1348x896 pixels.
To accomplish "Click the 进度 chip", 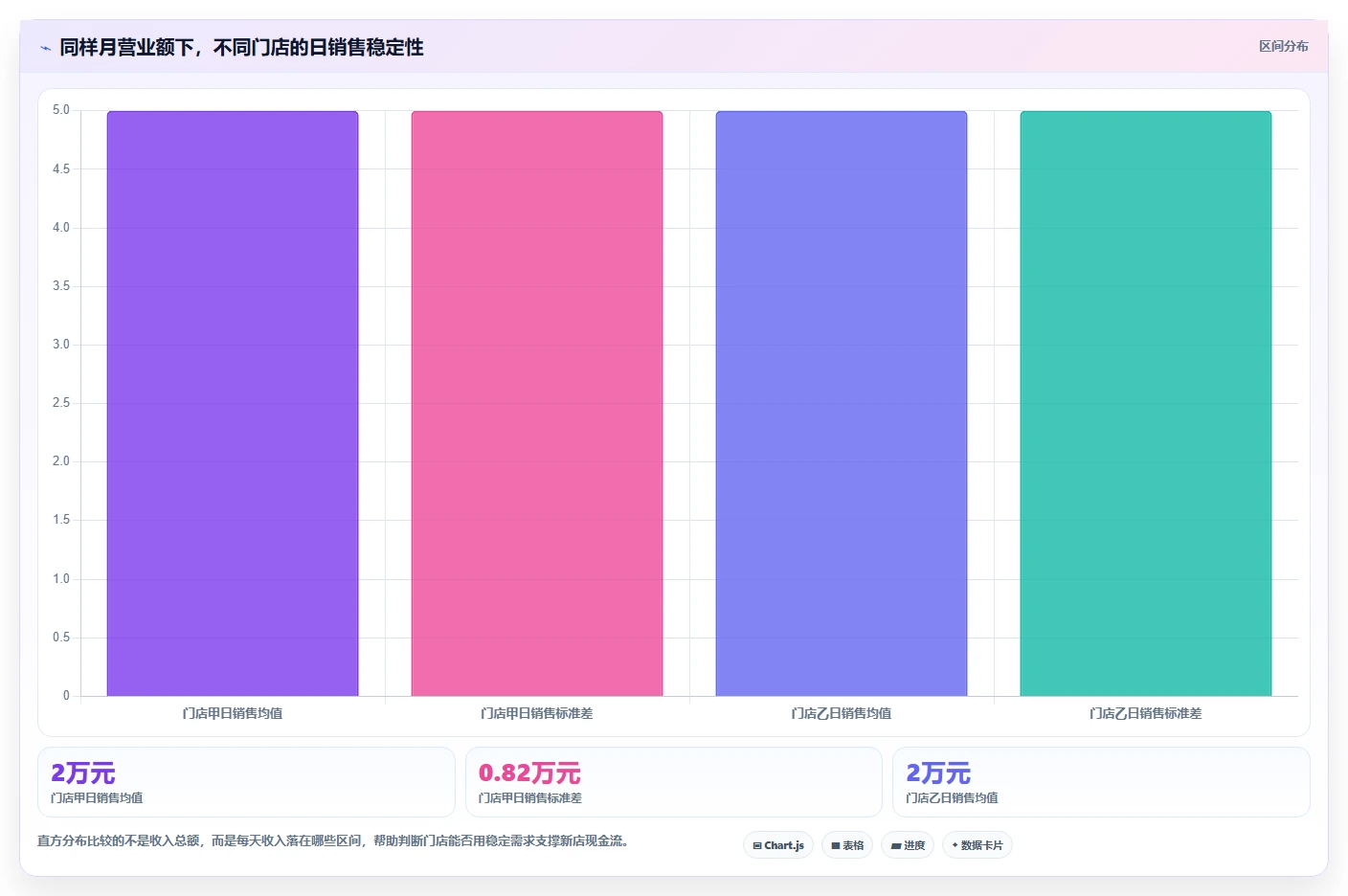I will pyautogui.click(x=908, y=845).
